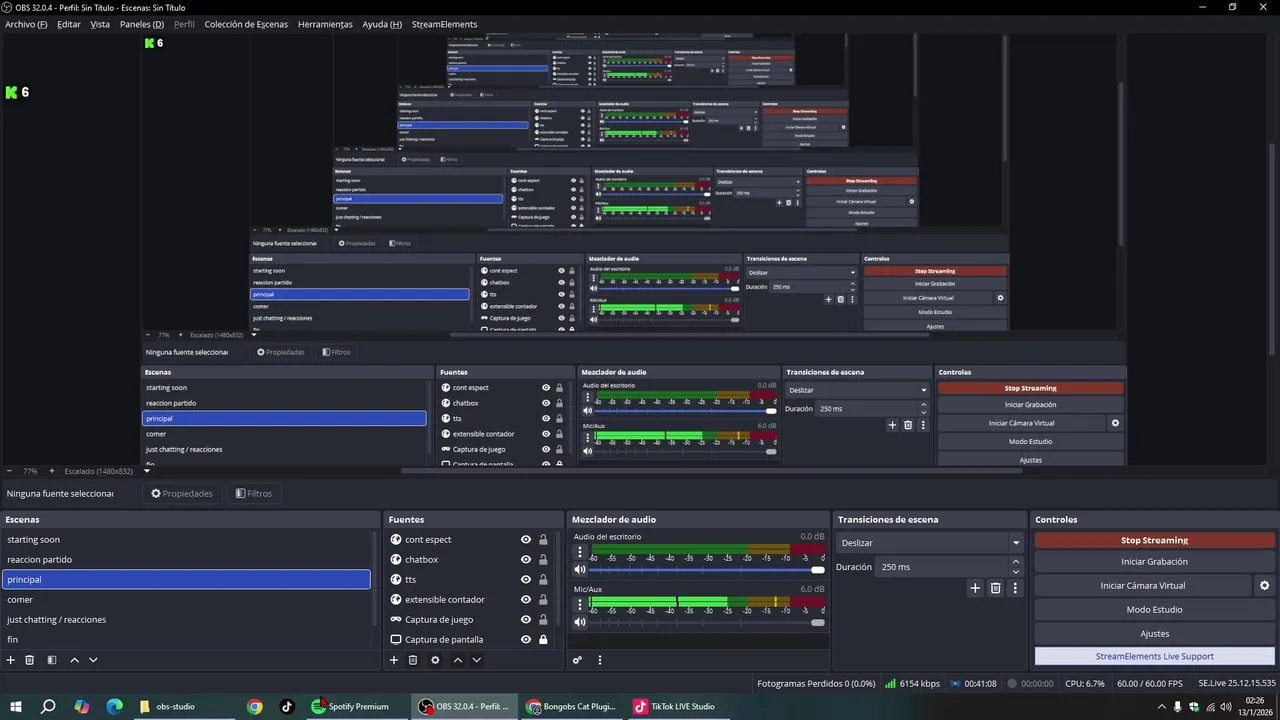Open Windows search on taskbar
Image resolution: width=1280 pixels, height=720 pixels.
(48, 706)
